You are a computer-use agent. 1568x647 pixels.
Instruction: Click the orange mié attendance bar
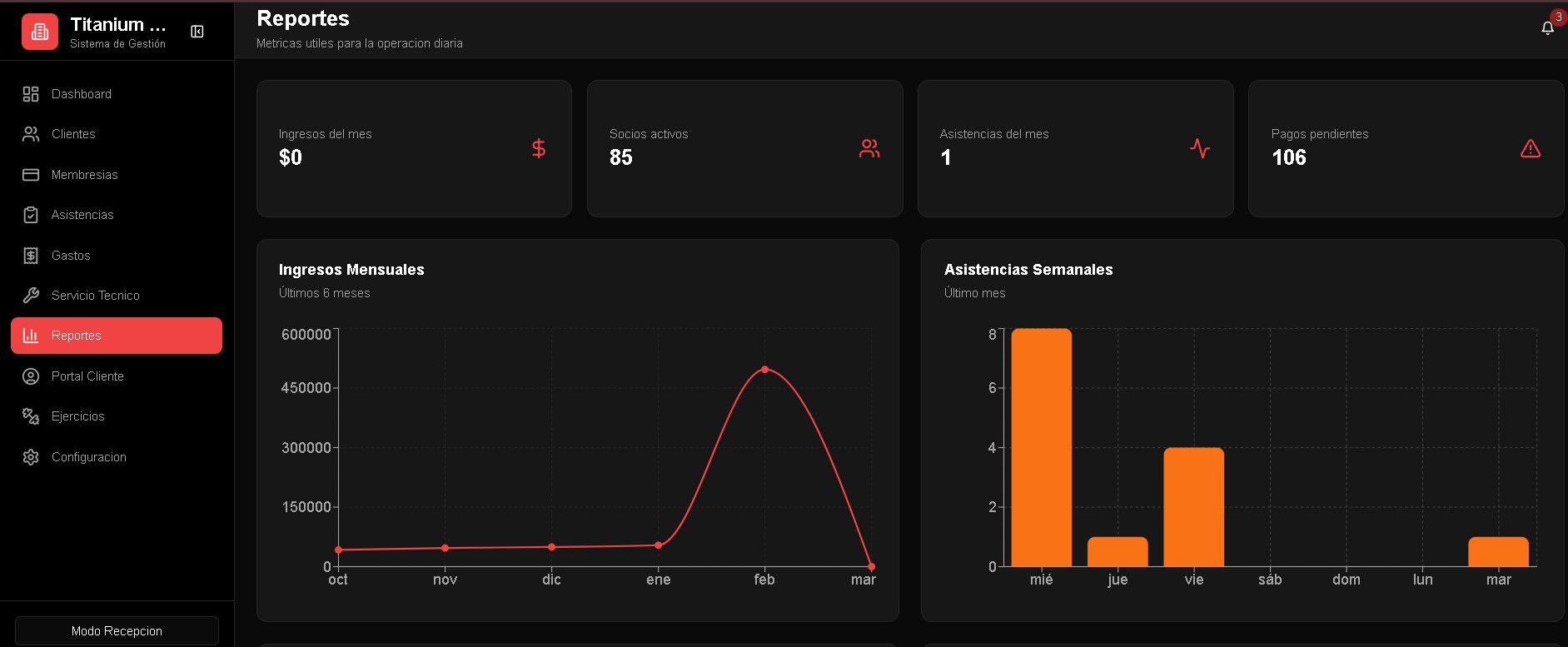[1041, 448]
